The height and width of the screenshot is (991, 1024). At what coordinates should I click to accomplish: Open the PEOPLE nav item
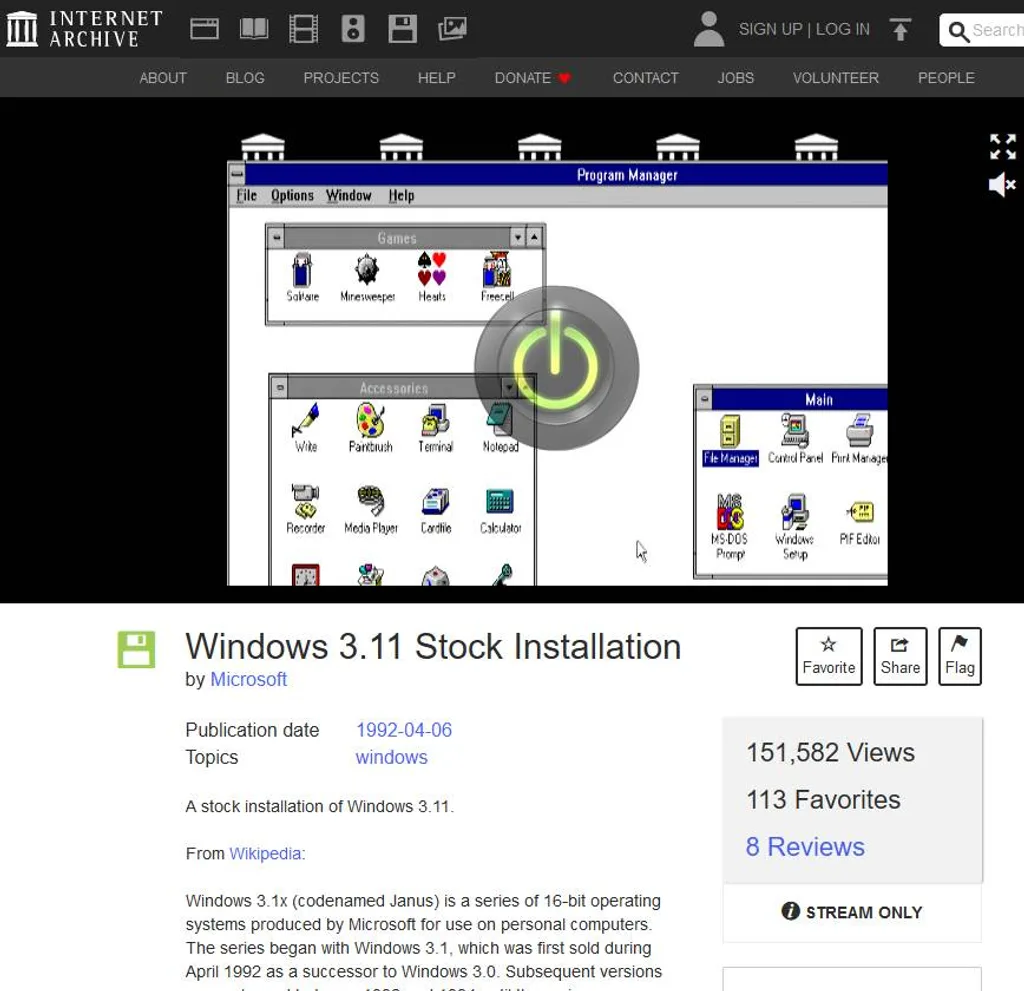pos(946,78)
